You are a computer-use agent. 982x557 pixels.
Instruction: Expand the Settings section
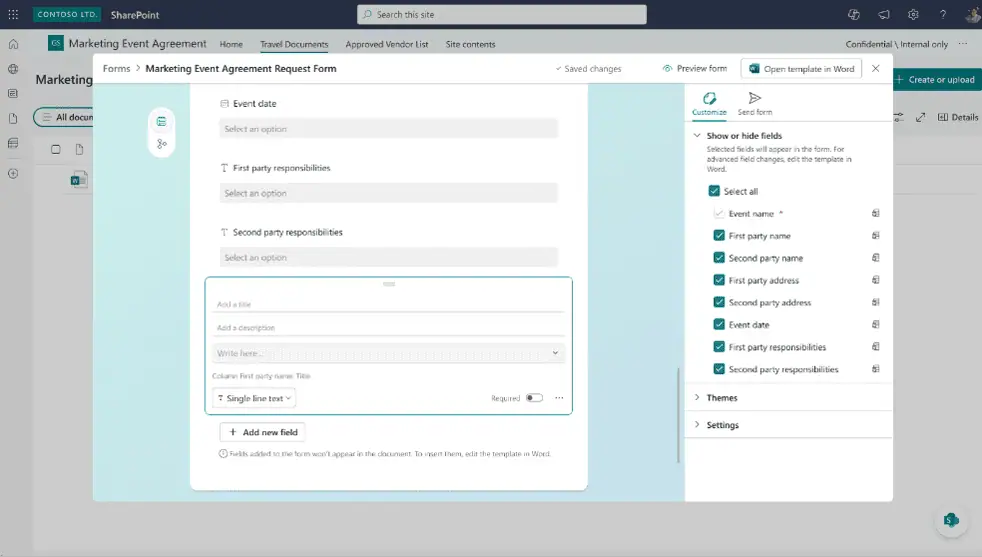click(x=697, y=424)
